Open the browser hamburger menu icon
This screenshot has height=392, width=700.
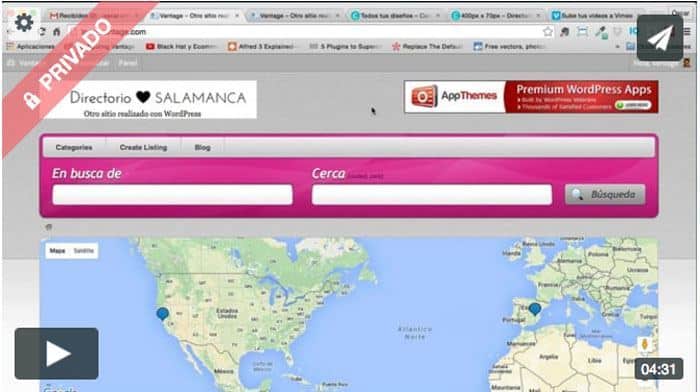click(x=688, y=32)
